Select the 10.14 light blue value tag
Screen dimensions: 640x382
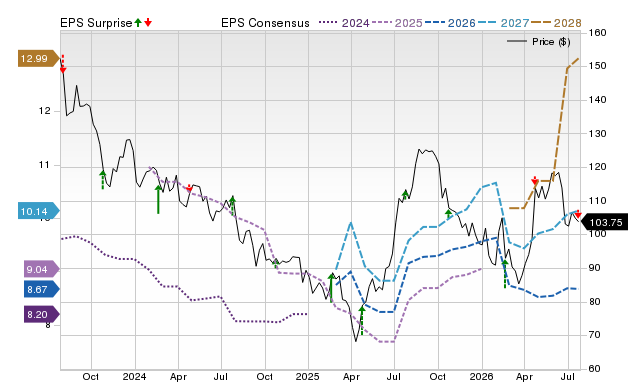tap(38, 211)
